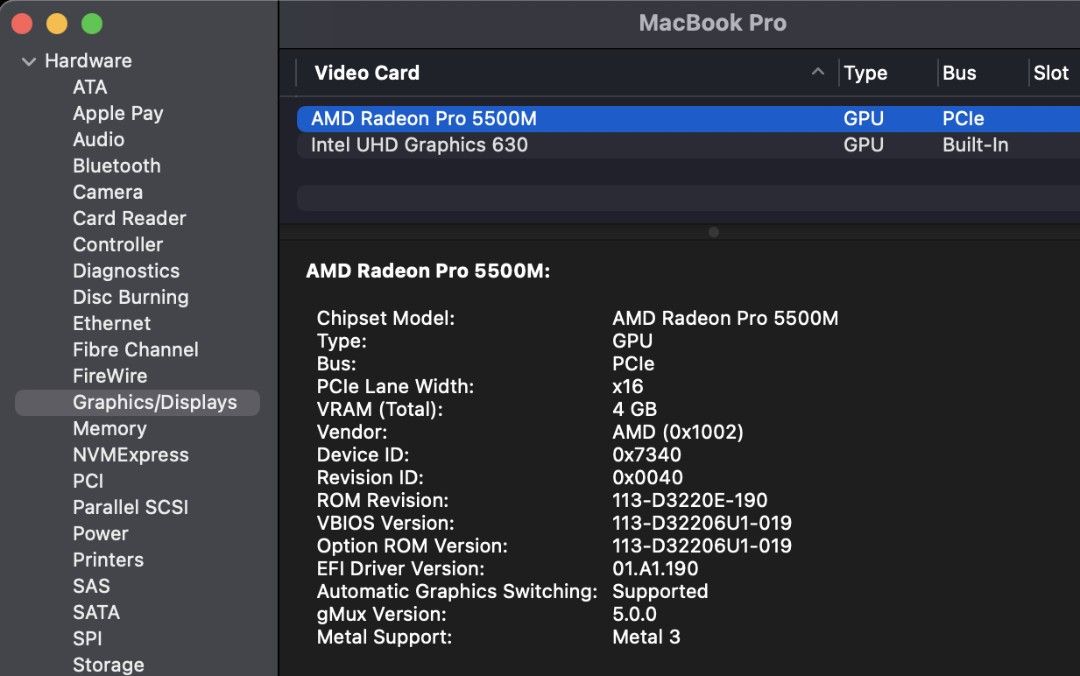Minimize the window with yellow button

click(x=56, y=23)
